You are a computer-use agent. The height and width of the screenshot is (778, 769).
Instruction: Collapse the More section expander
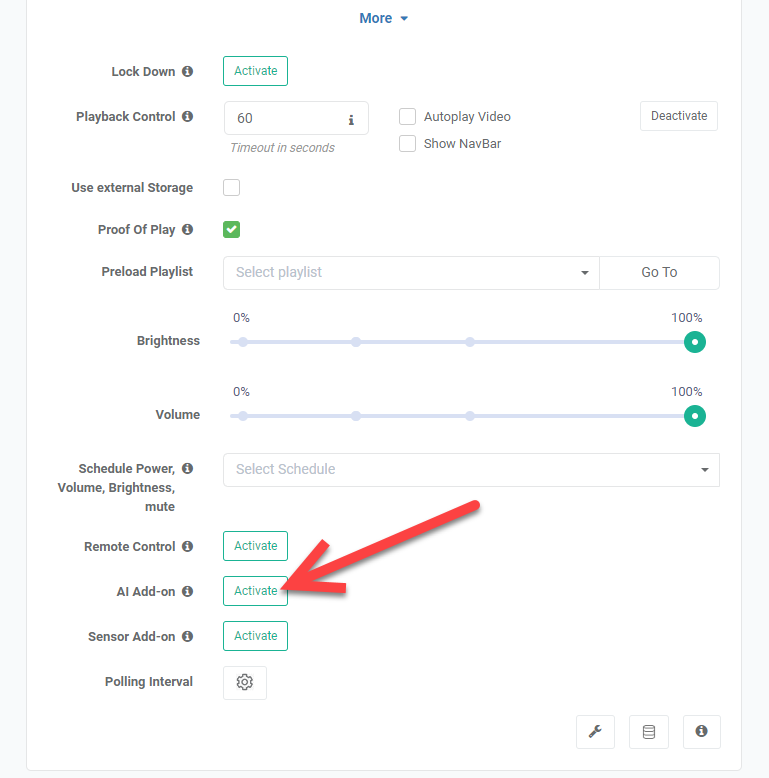[x=384, y=18]
